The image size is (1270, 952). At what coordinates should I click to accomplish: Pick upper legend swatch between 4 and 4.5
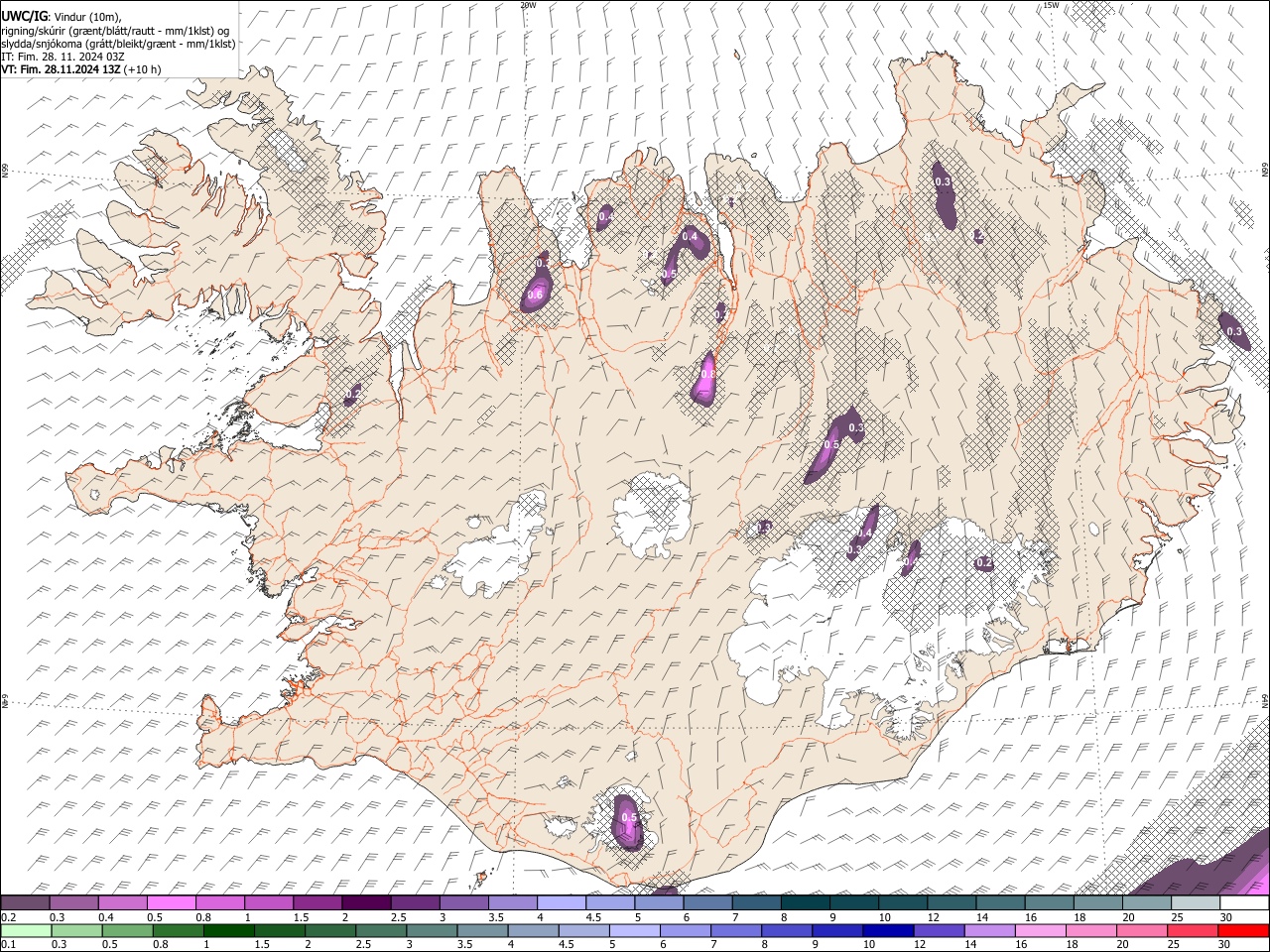(561, 903)
